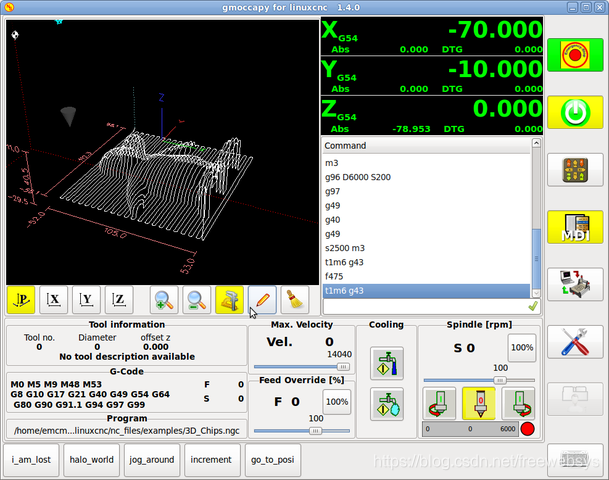Screen dimensions: 609x480
Task: Toggle flood coolant button
Action: pyautogui.click(x=387, y=363)
